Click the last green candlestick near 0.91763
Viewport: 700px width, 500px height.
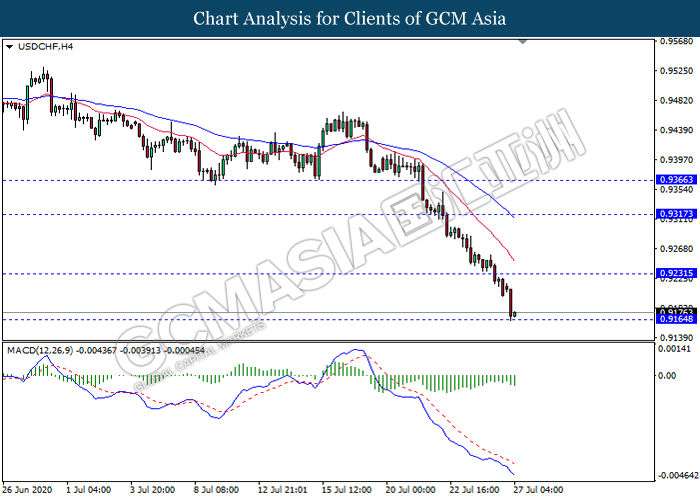point(515,315)
